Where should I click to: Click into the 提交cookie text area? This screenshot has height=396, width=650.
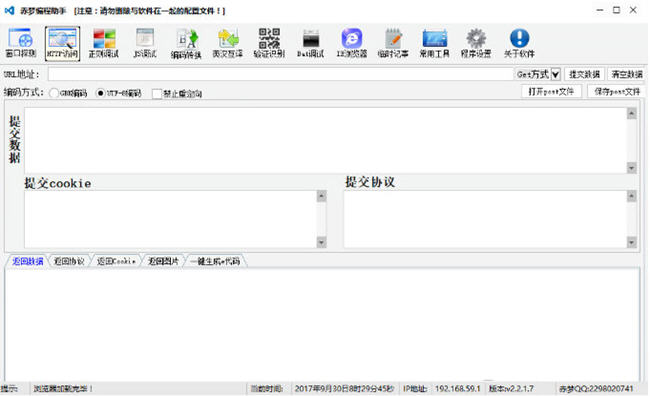point(170,219)
